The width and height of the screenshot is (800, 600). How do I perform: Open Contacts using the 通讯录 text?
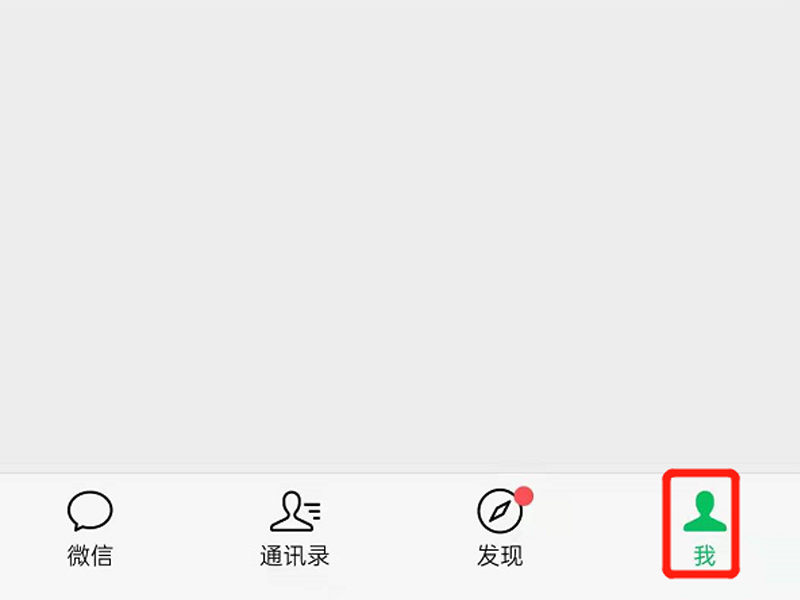coord(295,556)
